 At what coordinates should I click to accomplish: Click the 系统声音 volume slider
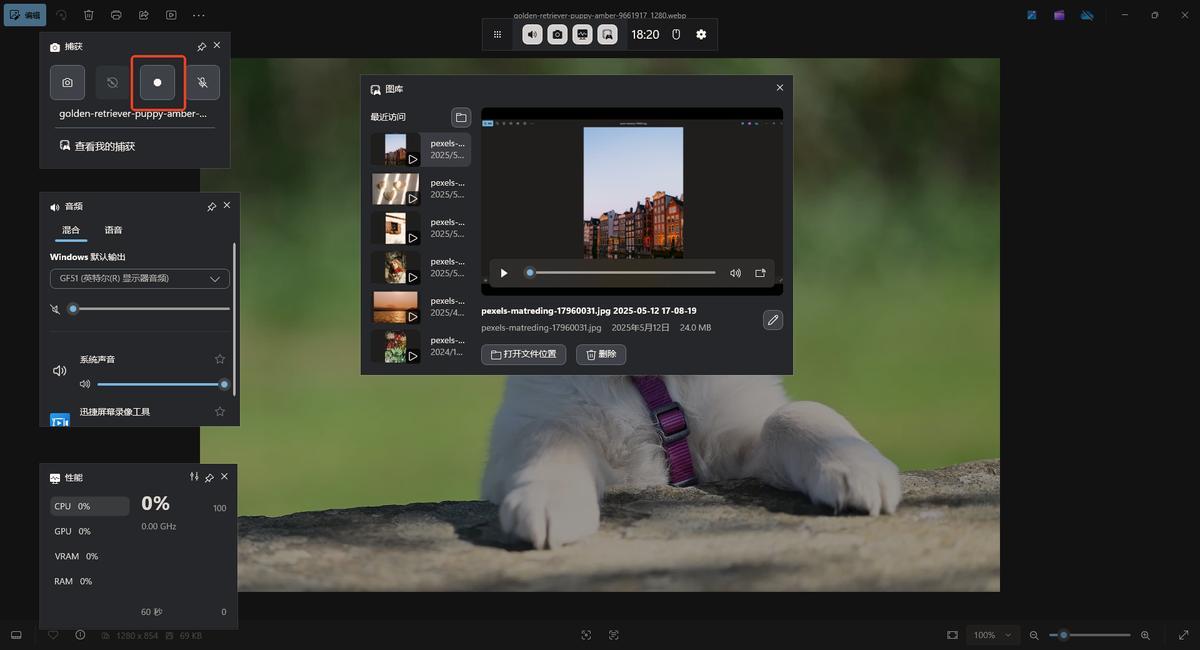(x=160, y=384)
